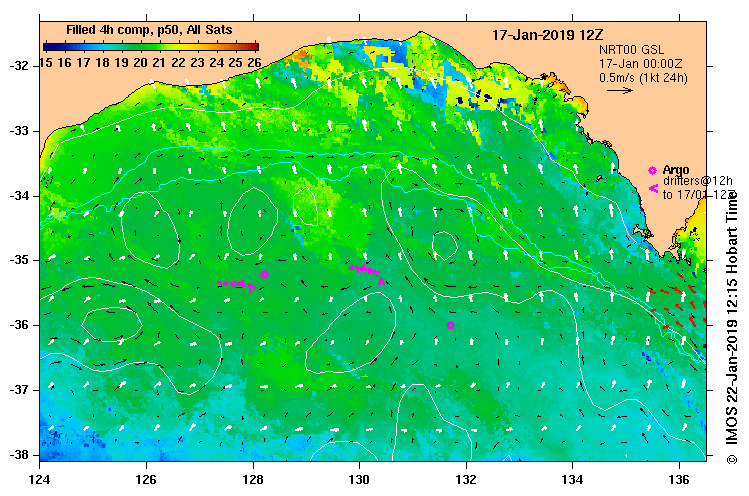Viewport: 749px width, 496px height.
Task: Click the latitude label '-36'
Action: [19, 325]
